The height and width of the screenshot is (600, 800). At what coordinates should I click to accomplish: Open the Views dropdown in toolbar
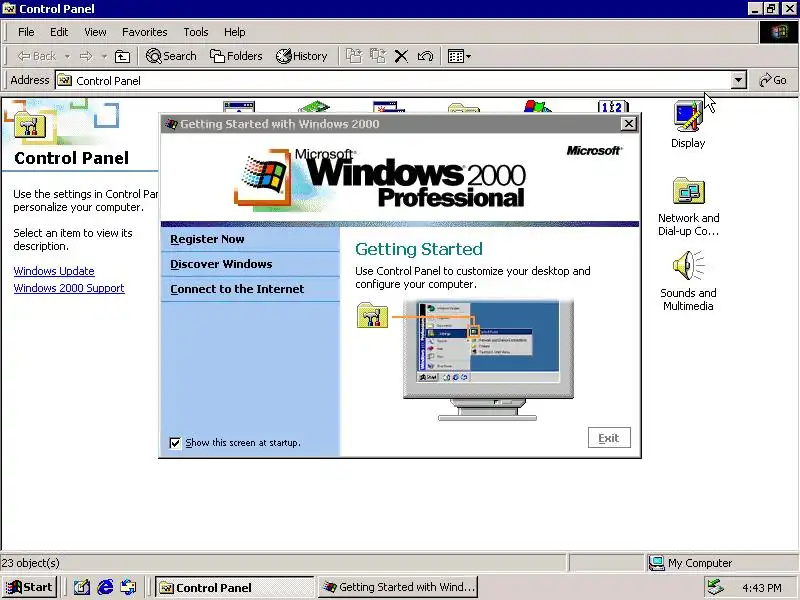[x=459, y=56]
